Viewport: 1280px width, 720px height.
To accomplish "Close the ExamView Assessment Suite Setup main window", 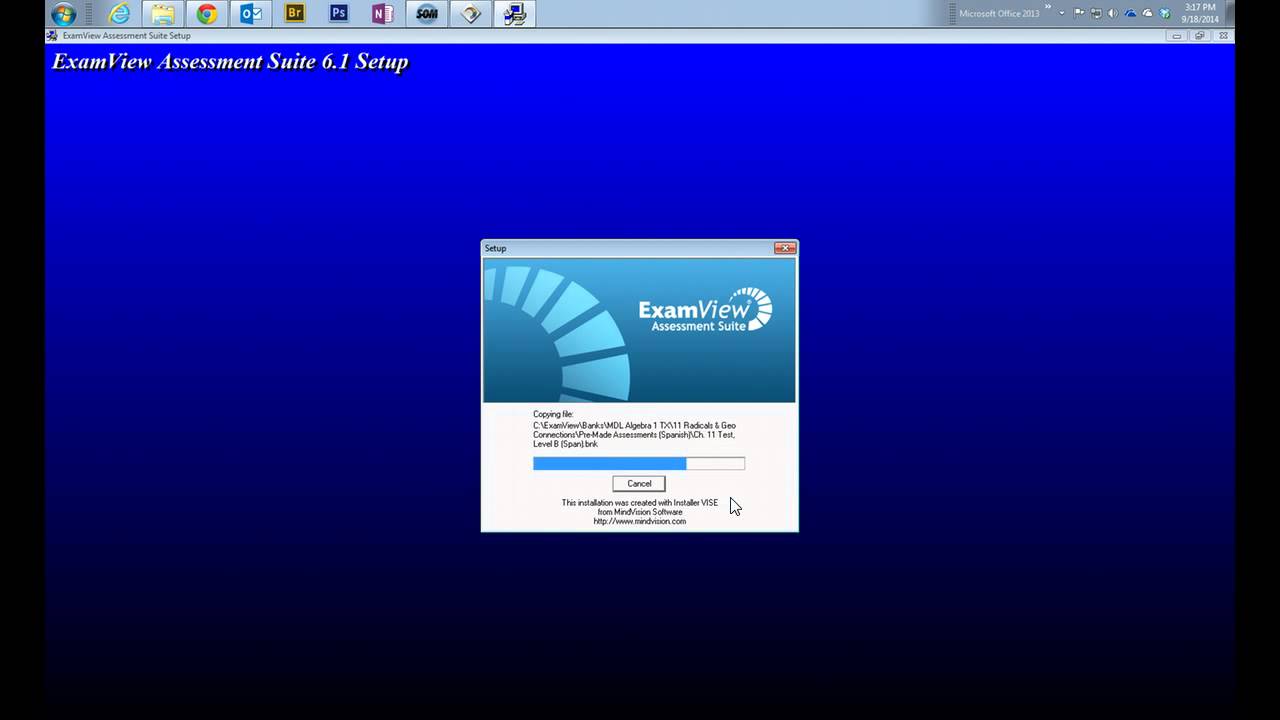I will tap(1222, 36).
